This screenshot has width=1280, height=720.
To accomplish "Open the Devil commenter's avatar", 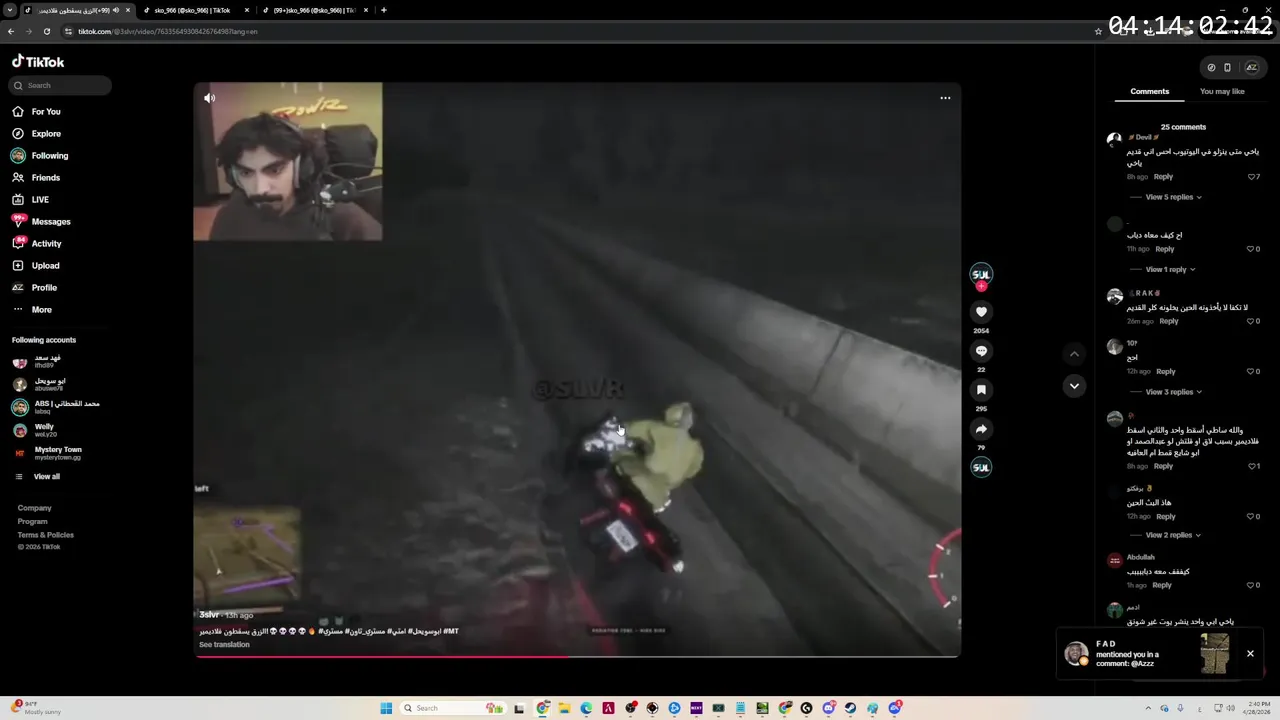I will [1114, 140].
